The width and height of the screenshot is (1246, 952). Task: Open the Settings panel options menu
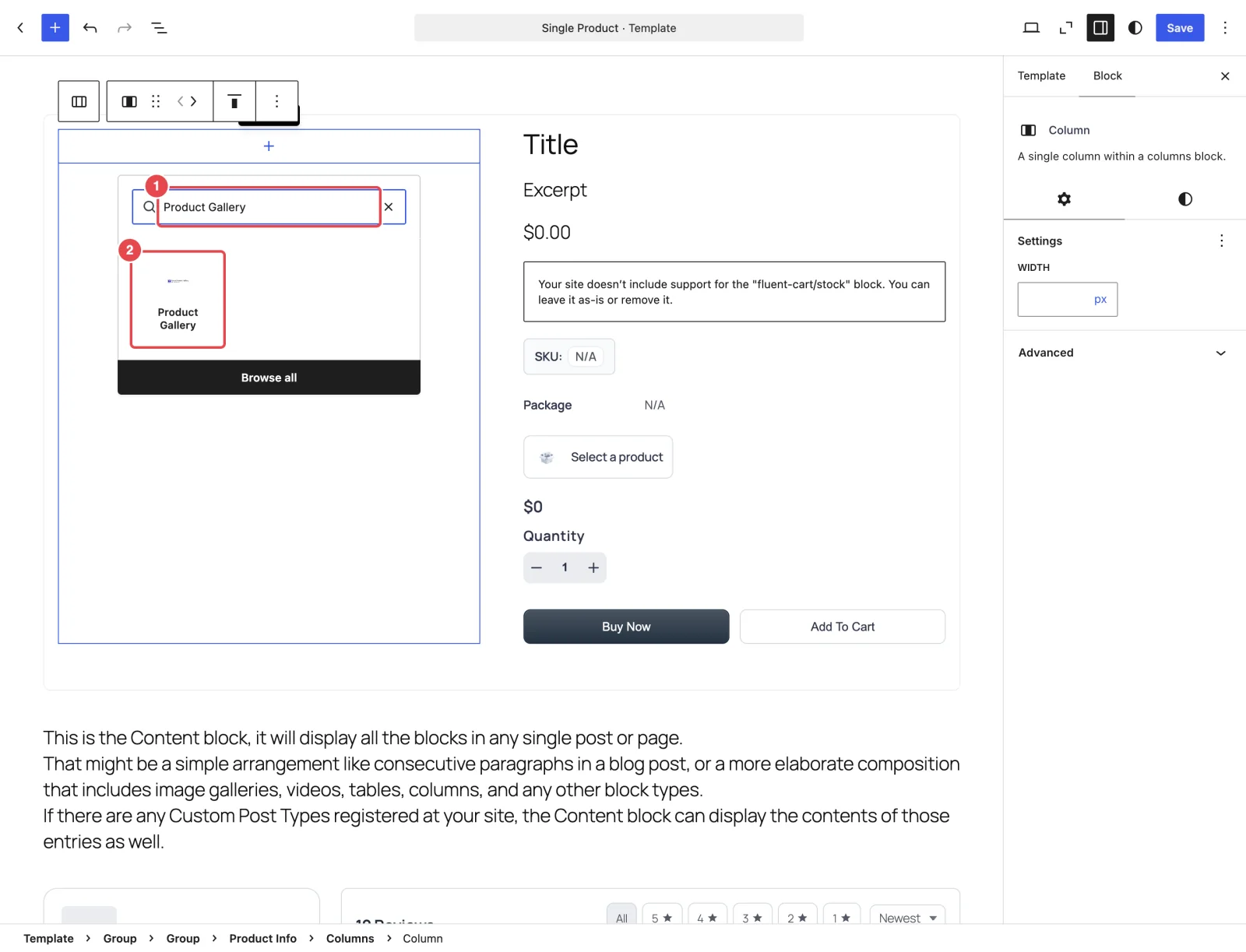(x=1221, y=241)
